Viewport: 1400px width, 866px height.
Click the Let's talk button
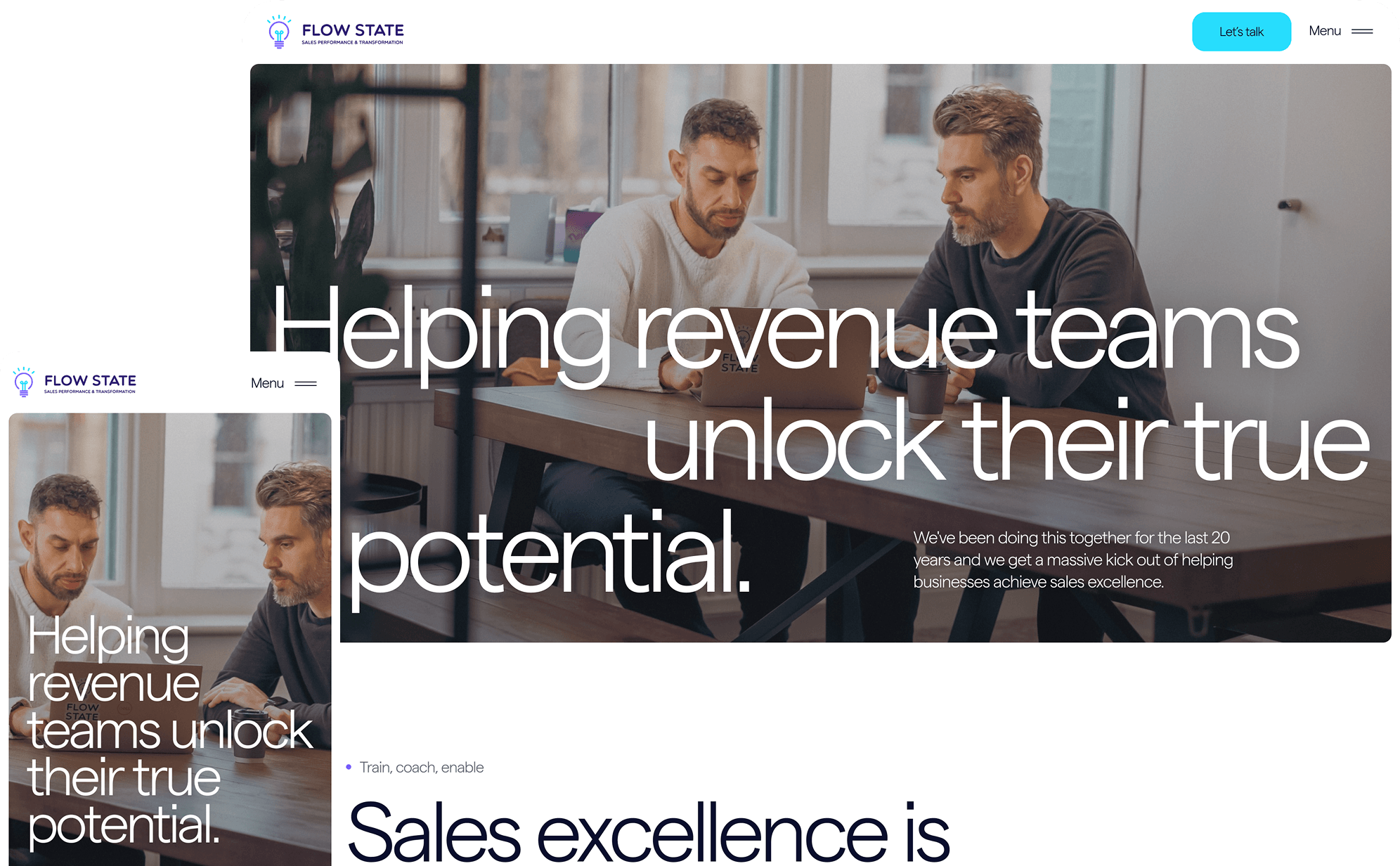click(x=1241, y=32)
